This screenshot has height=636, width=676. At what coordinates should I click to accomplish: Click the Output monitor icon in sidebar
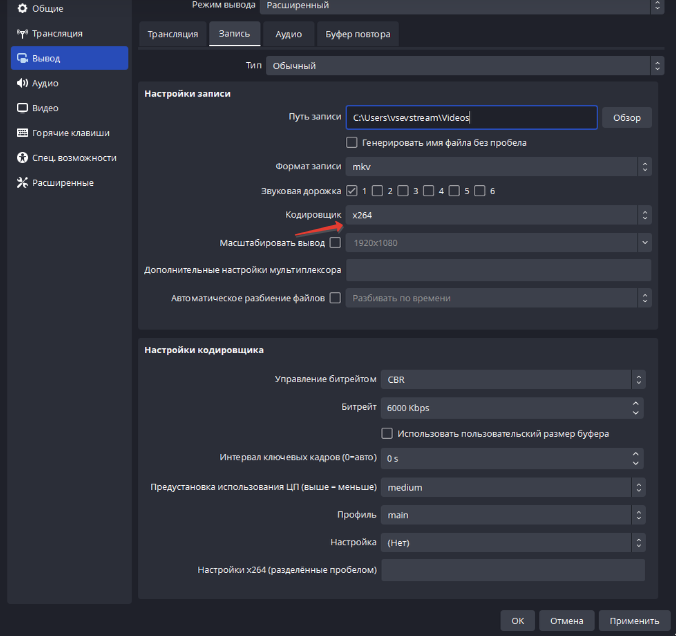22,58
